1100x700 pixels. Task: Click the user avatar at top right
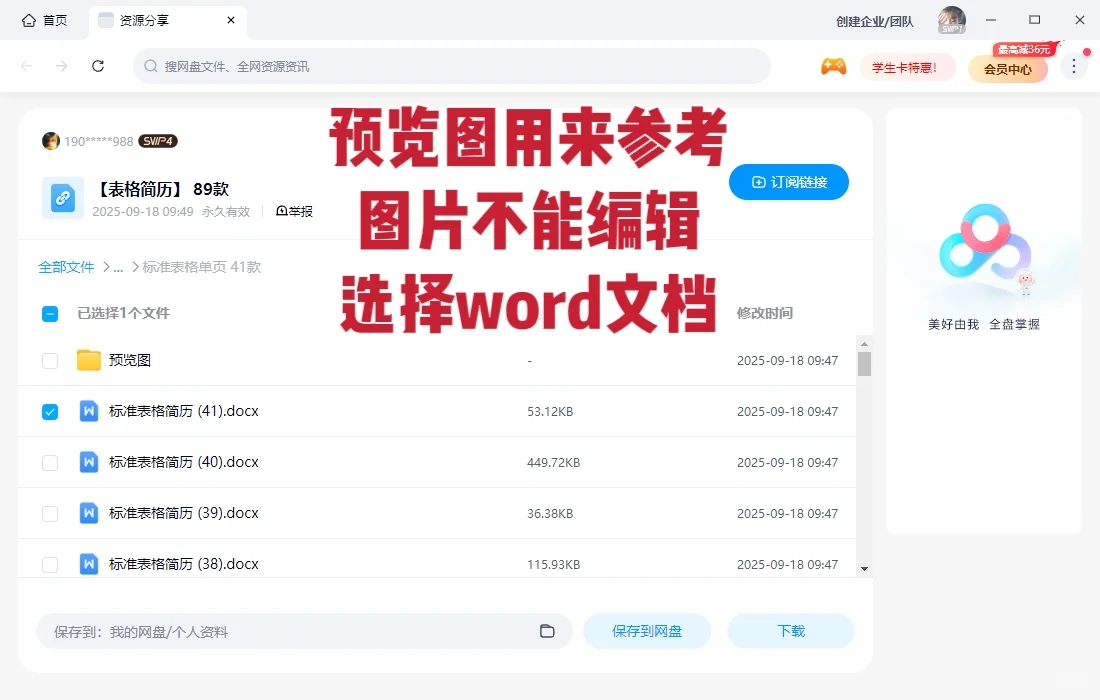click(951, 20)
